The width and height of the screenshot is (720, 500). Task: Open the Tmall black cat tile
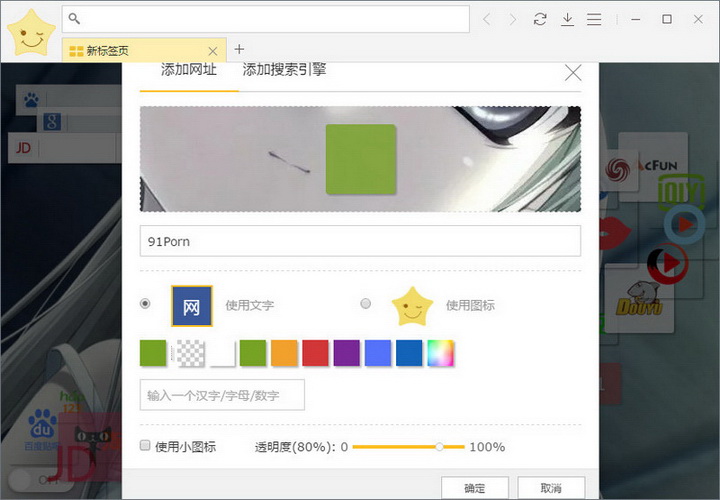pos(93,442)
